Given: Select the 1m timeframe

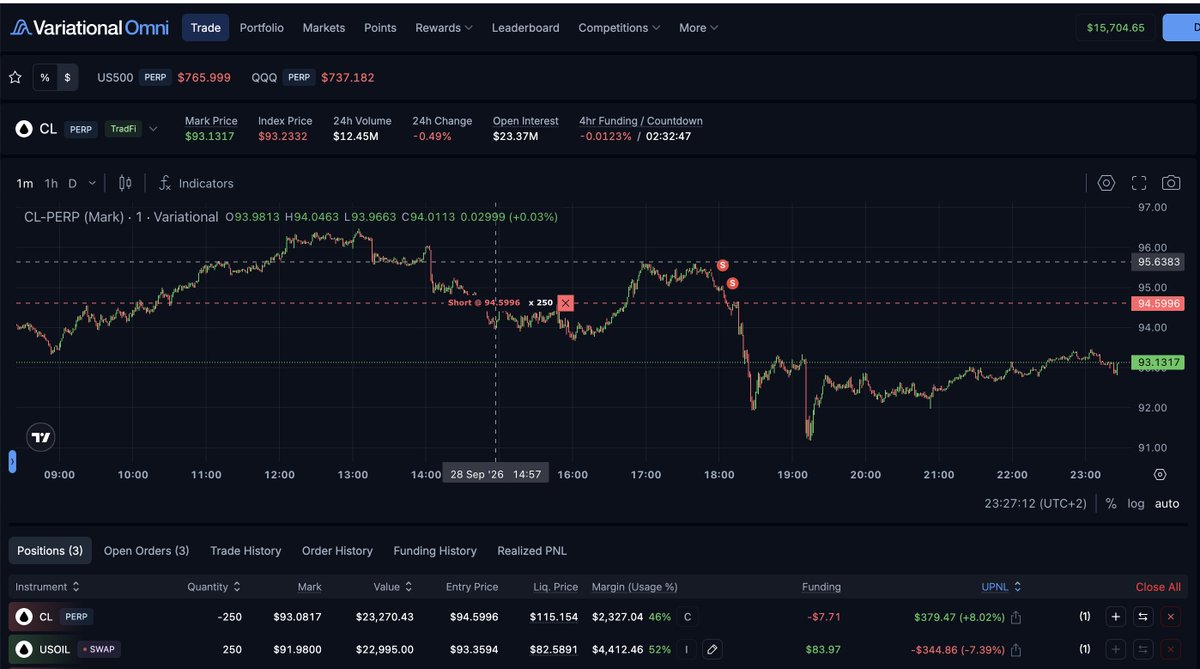Looking at the screenshot, I should 25,183.
